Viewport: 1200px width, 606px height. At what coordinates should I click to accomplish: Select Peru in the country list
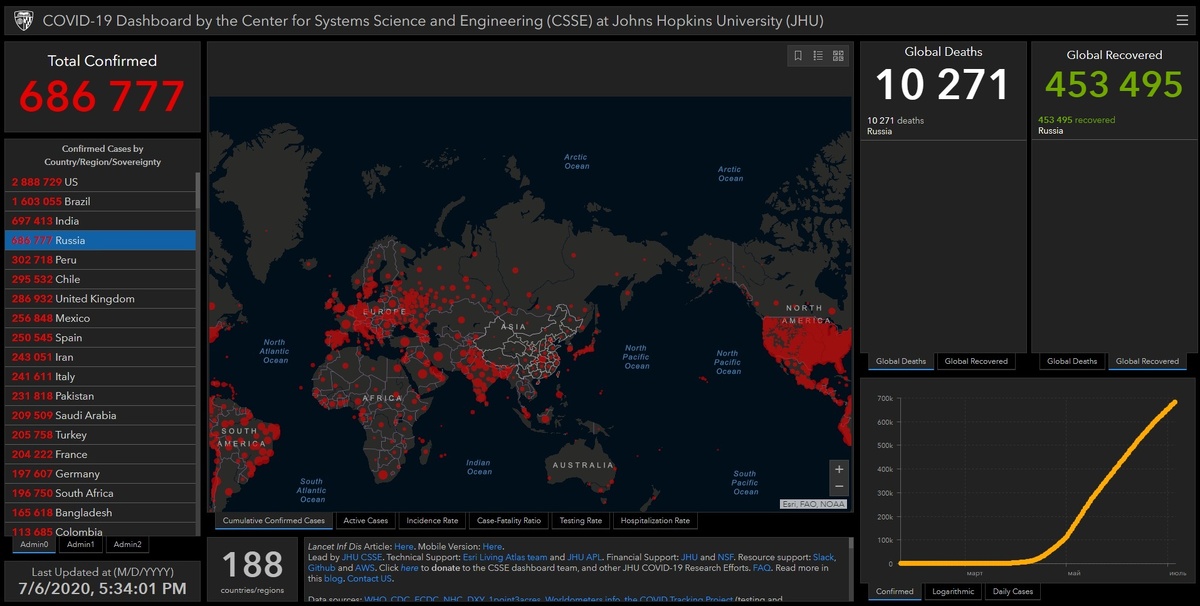(x=100, y=260)
